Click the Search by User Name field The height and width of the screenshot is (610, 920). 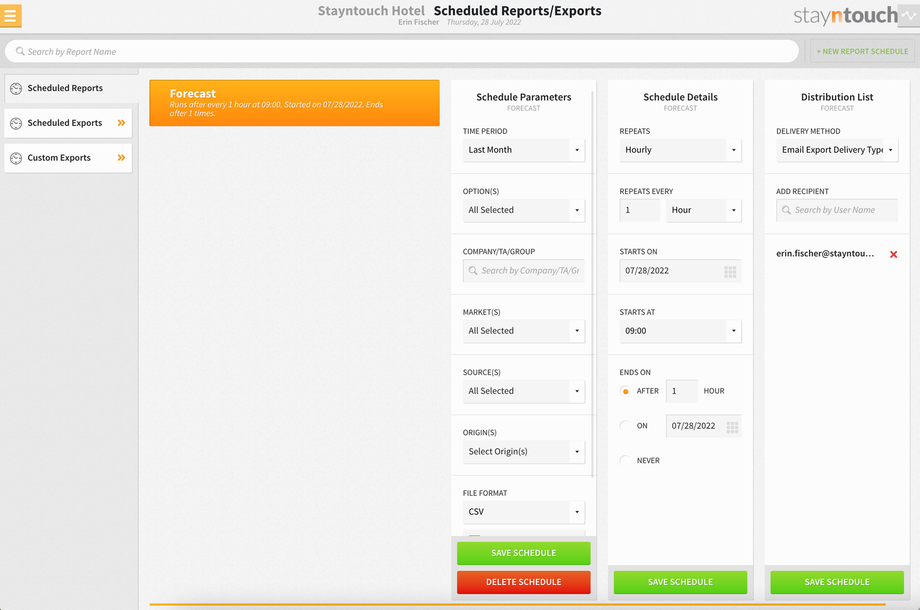(837, 211)
